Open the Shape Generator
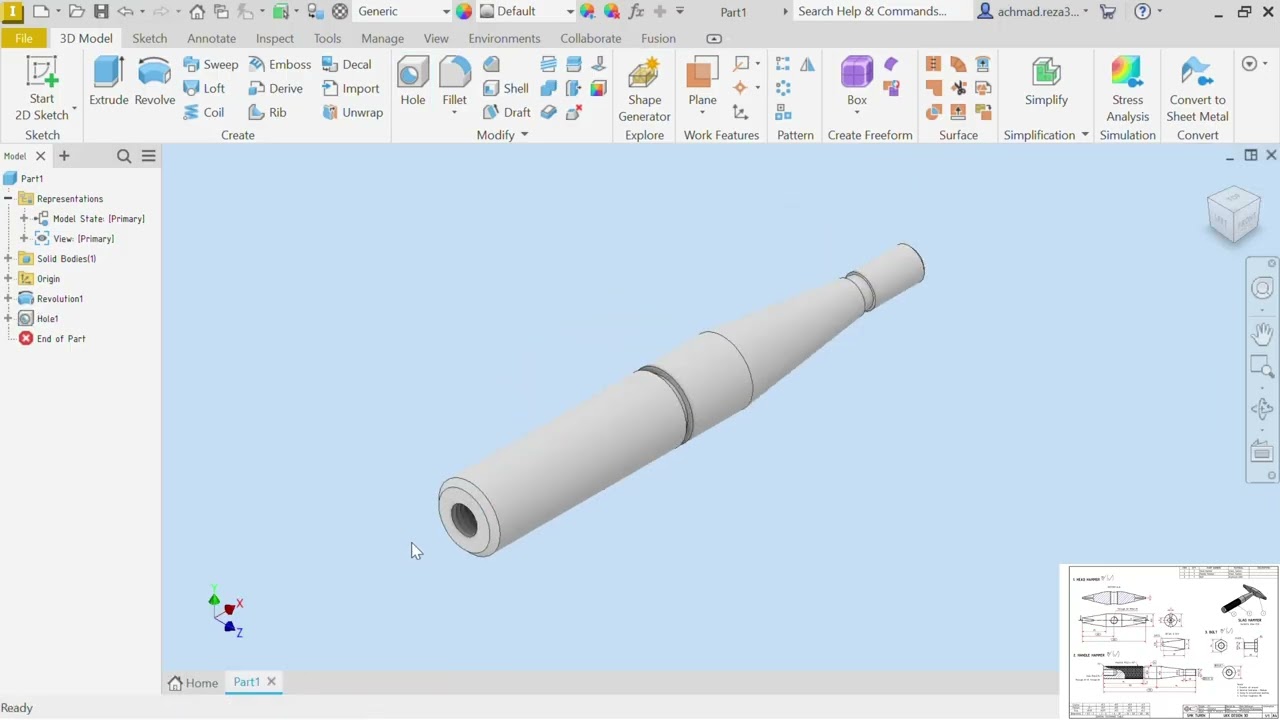Screen dimensions: 1280x720 click(x=644, y=88)
